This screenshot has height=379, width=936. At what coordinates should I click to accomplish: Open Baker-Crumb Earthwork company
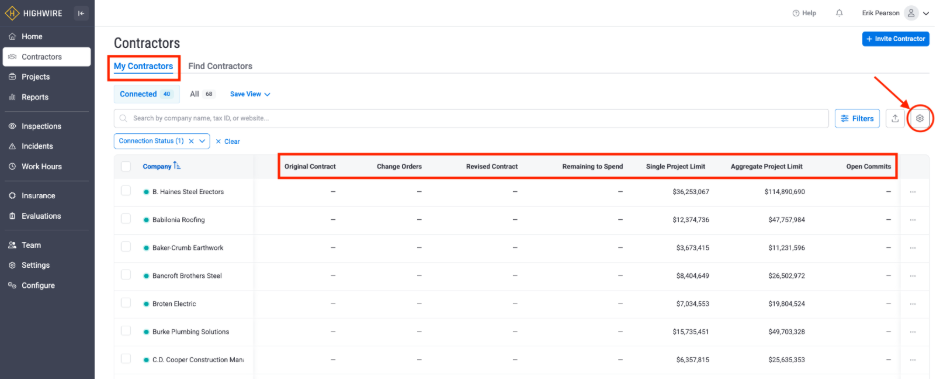point(188,248)
